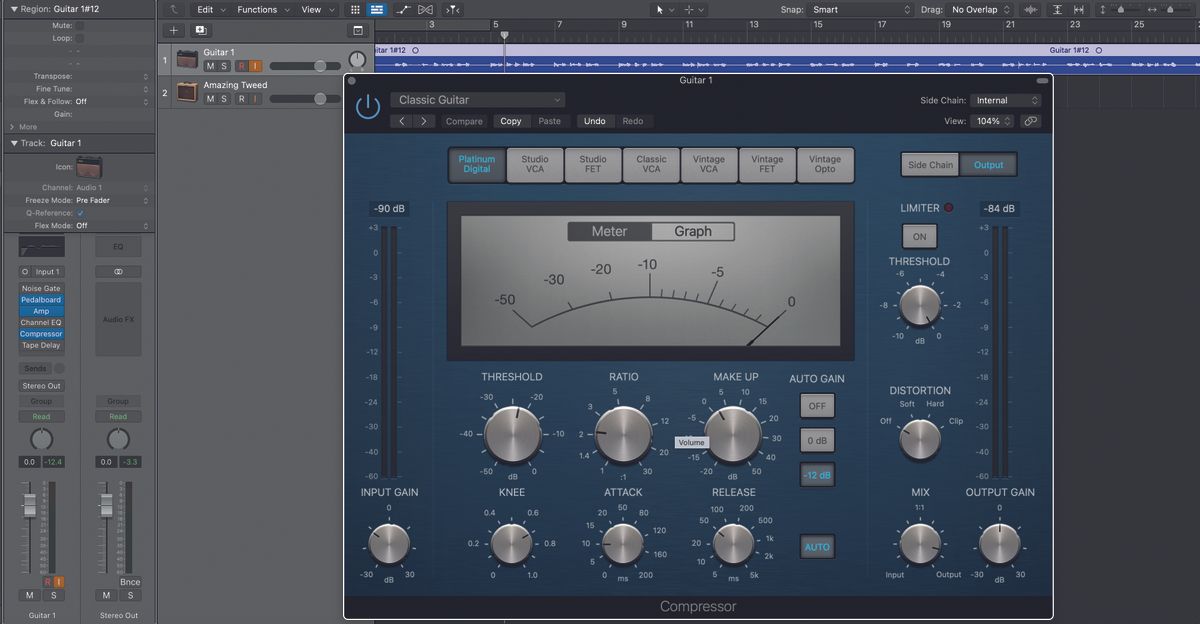Viewport: 1200px width, 624px height.
Task: Select the Platinum Digital compressor model
Action: pyautogui.click(x=476, y=165)
